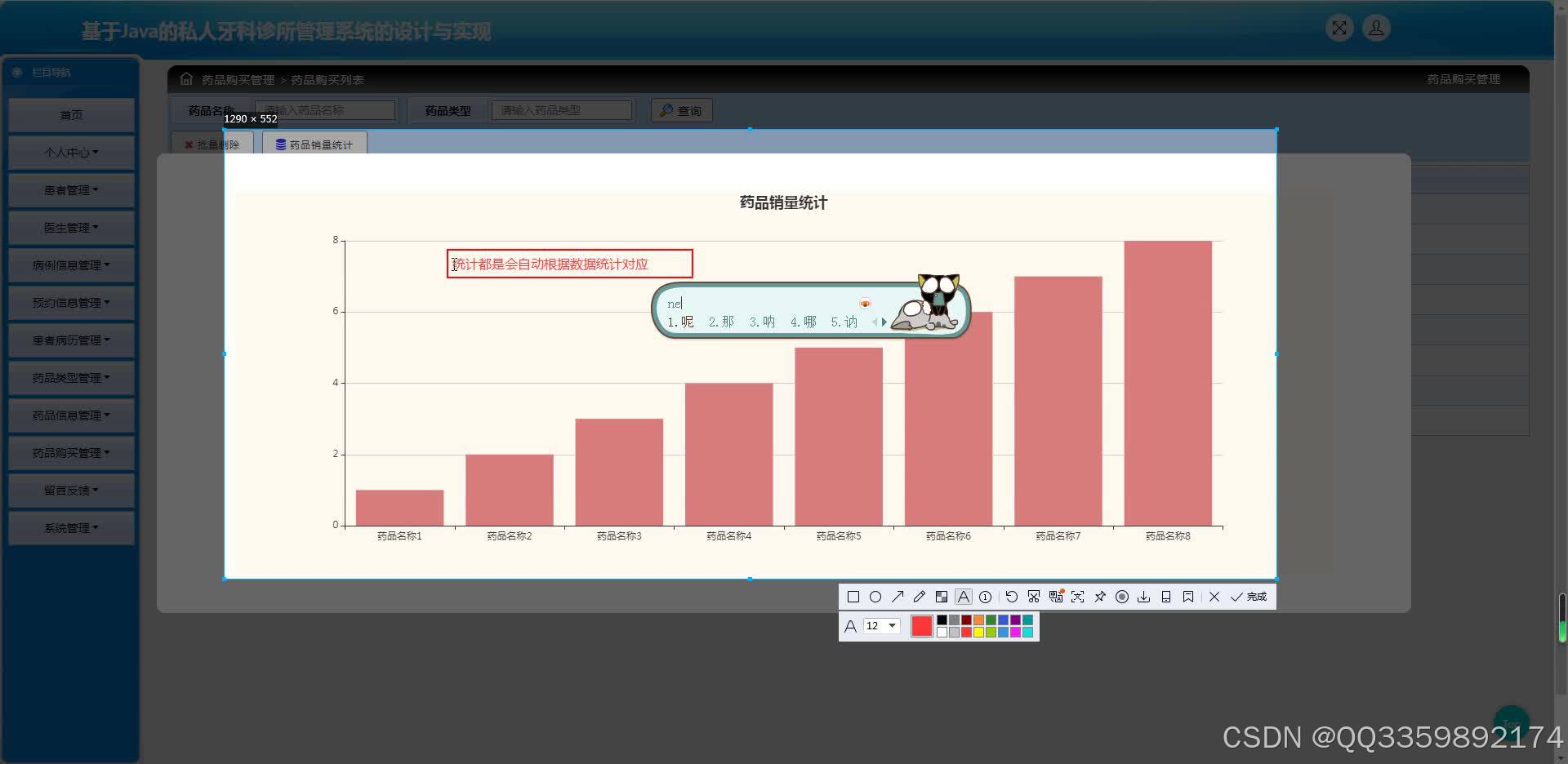Image resolution: width=1568 pixels, height=764 pixels.
Task: Choose IME candidate 5 讷
Action: pyautogui.click(x=844, y=322)
